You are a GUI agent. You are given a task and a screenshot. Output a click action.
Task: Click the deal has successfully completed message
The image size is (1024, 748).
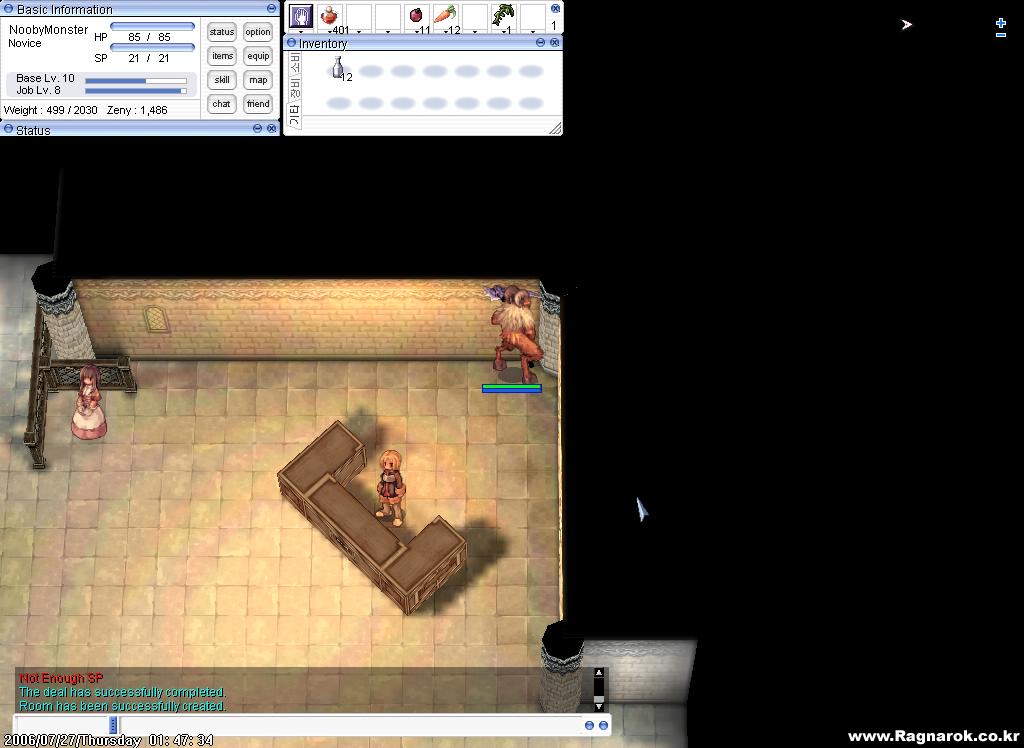click(x=122, y=692)
